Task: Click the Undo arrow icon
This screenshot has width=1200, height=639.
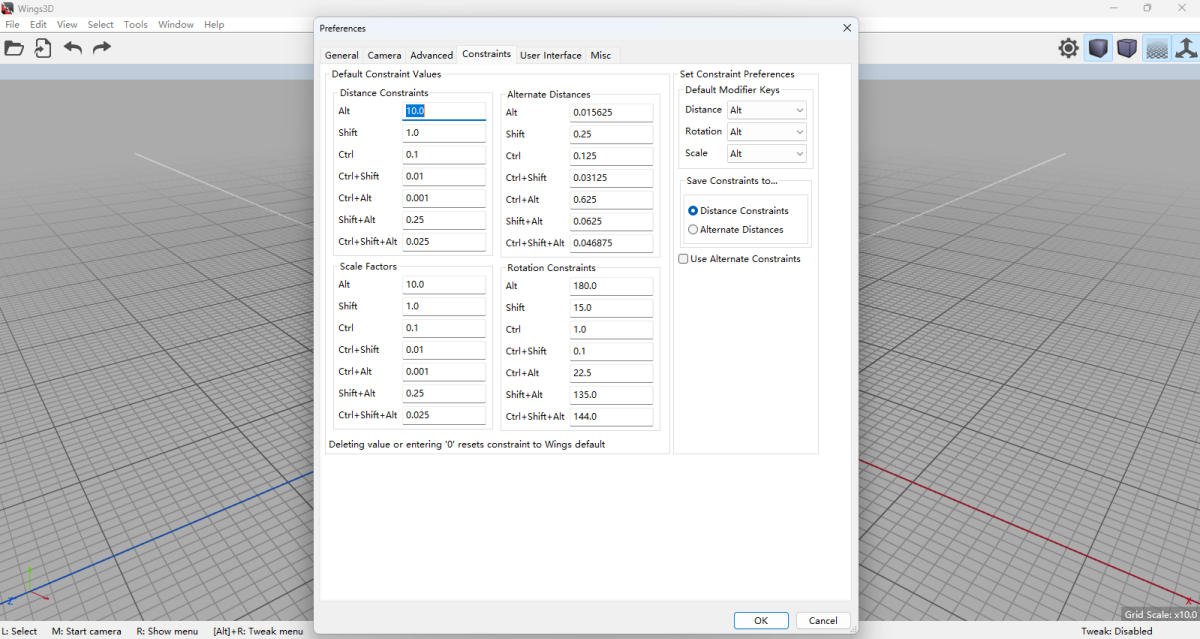Action: 73,48
